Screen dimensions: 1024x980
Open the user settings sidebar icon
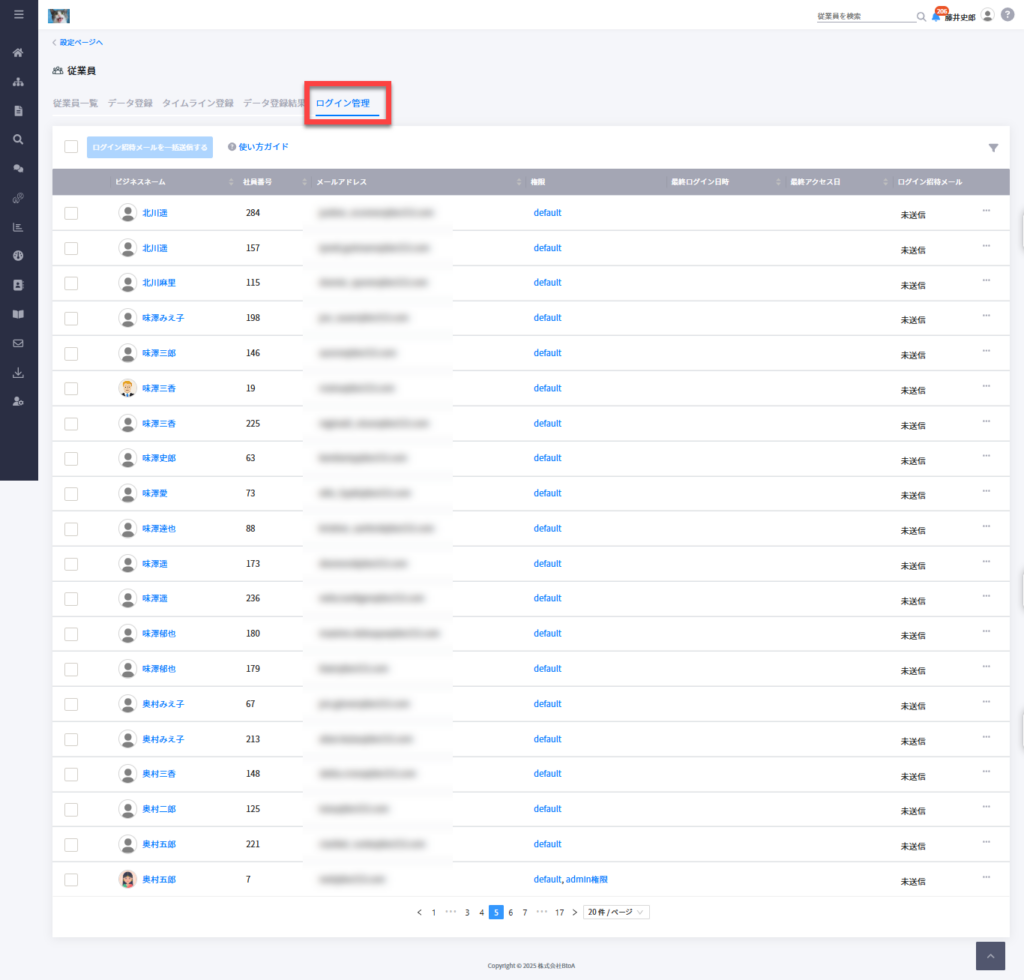18,401
